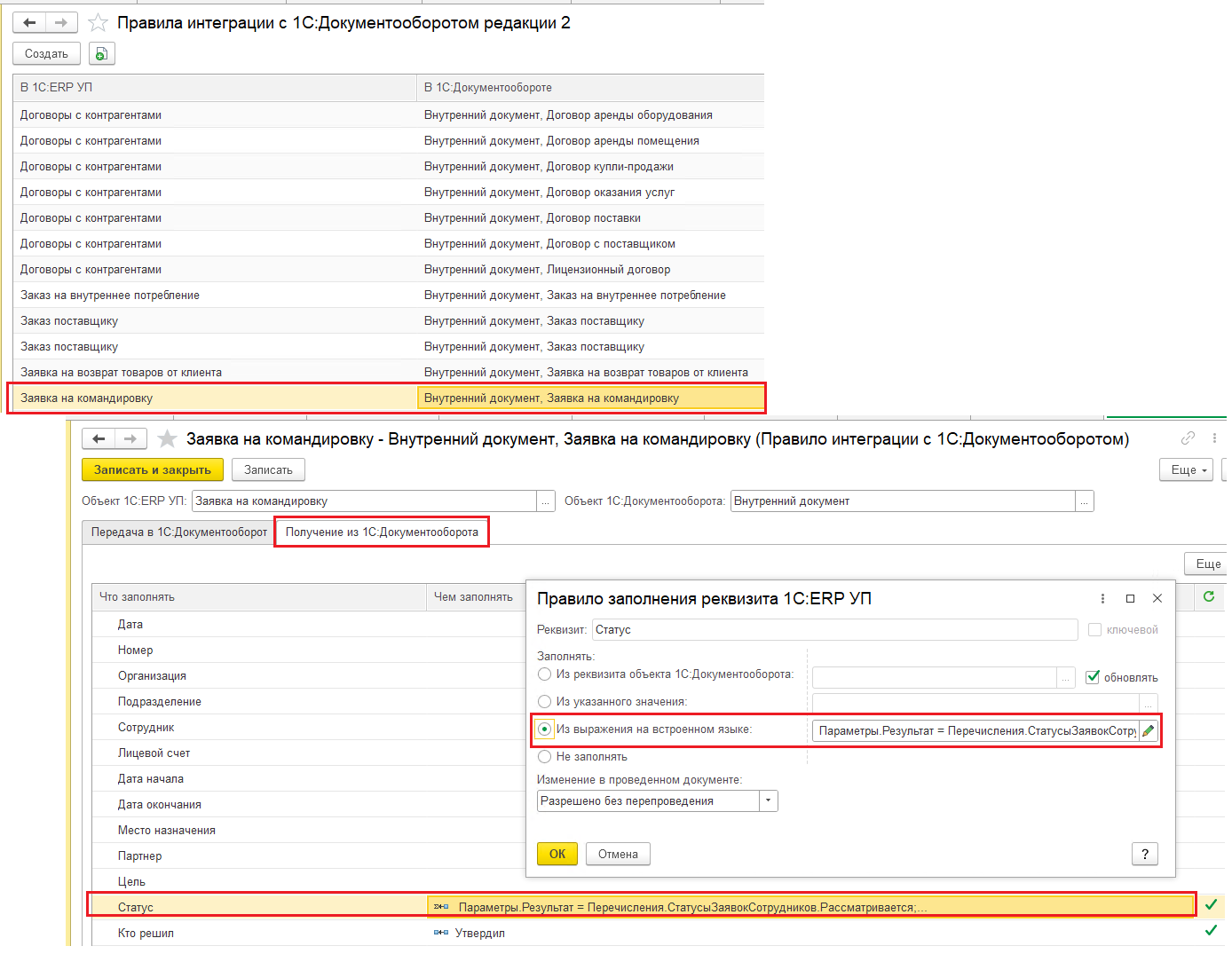Screen dimensions: 1232x954
Task: Click the Создать button
Action: pyautogui.click(x=46, y=54)
